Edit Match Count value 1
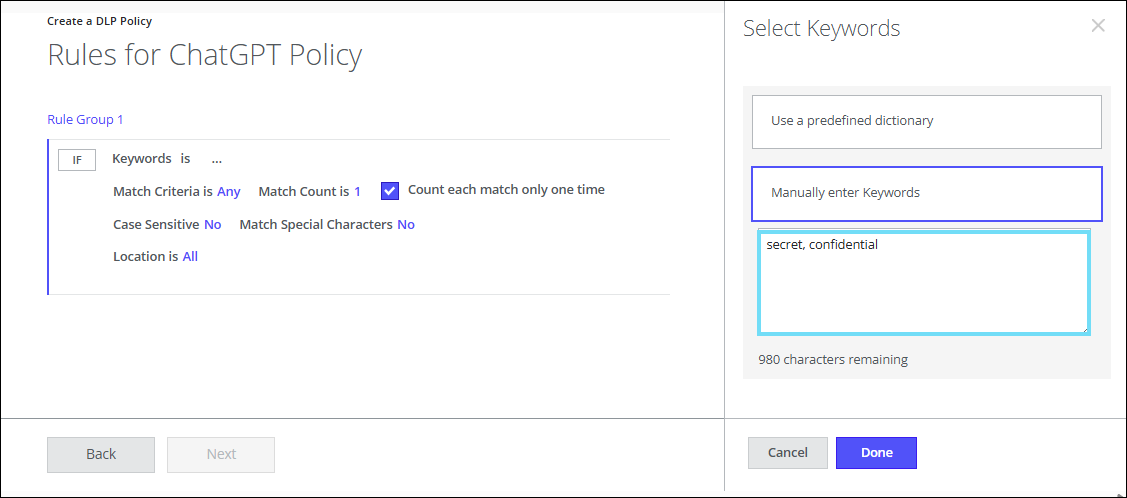1127x498 pixels. coord(357,191)
